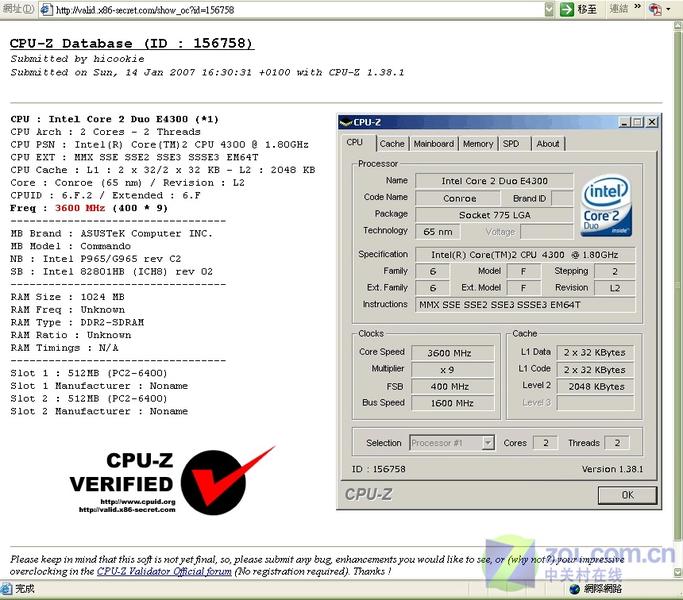
Task: Click the Cores count field
Action: (545, 443)
